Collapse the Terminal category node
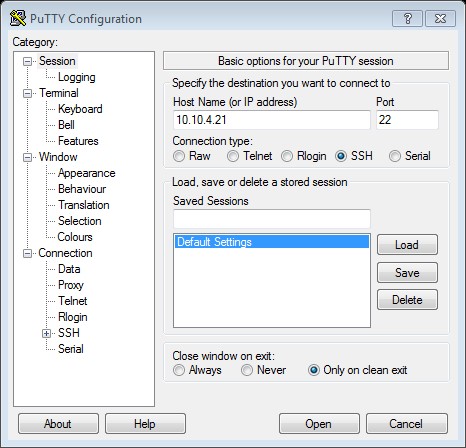 coord(27,93)
